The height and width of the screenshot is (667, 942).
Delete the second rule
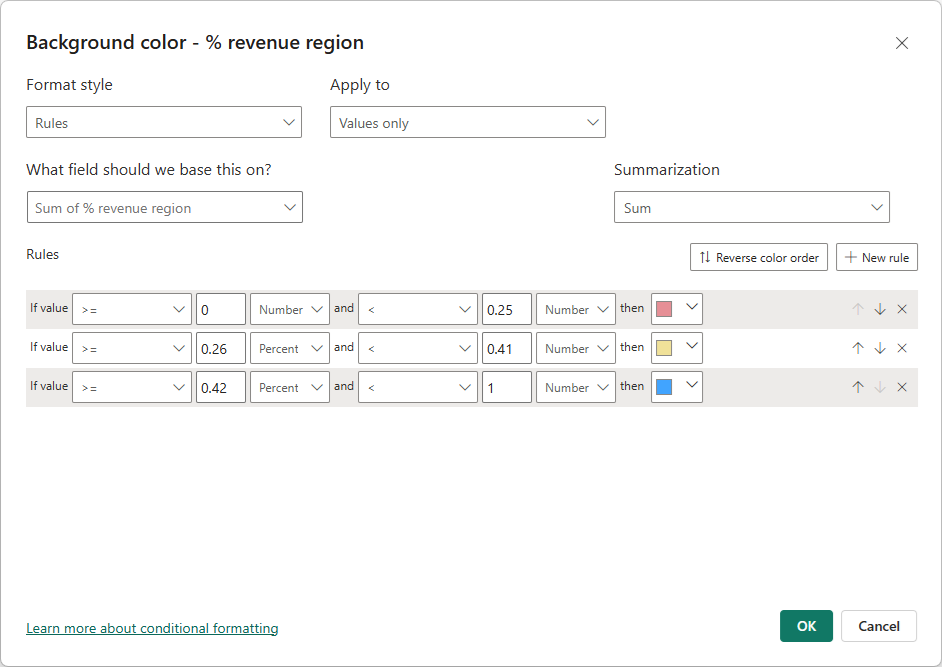pyautogui.click(x=902, y=347)
